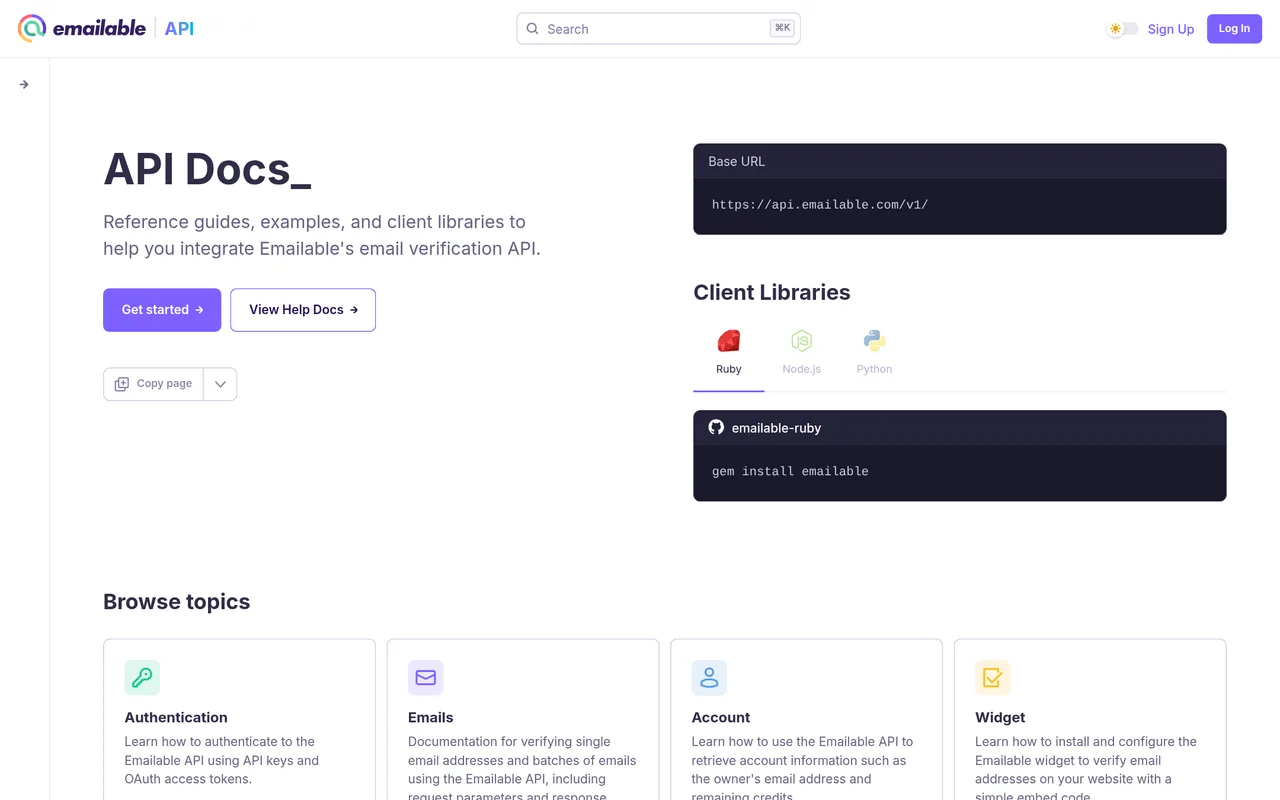Open the Widget topic card title
Image resolution: width=1280 pixels, height=800 pixels.
(x=1000, y=717)
